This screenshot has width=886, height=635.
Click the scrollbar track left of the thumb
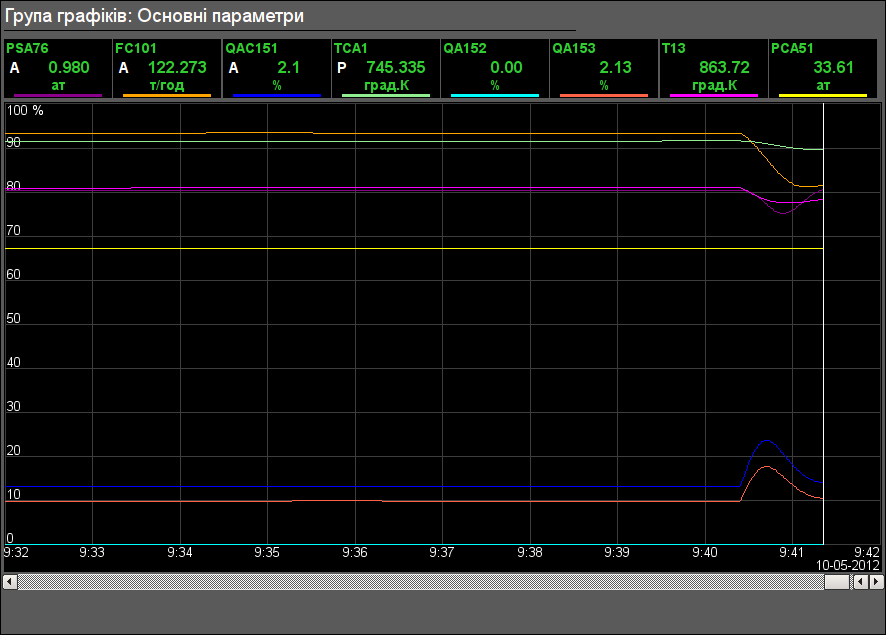[x=421, y=581]
